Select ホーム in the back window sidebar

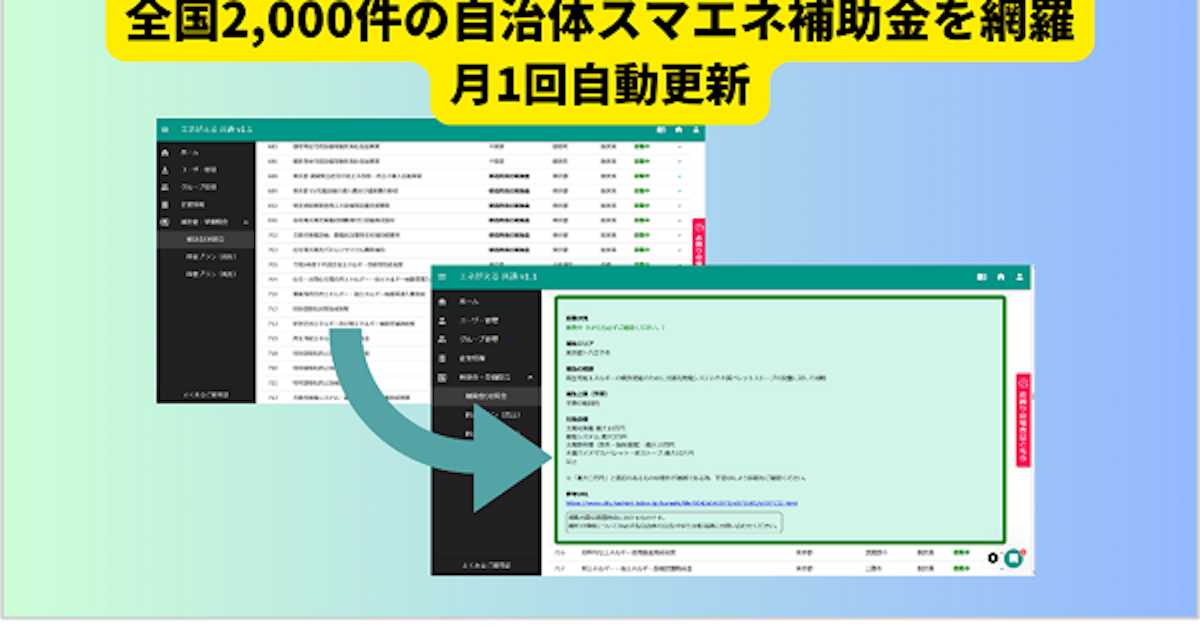190,153
